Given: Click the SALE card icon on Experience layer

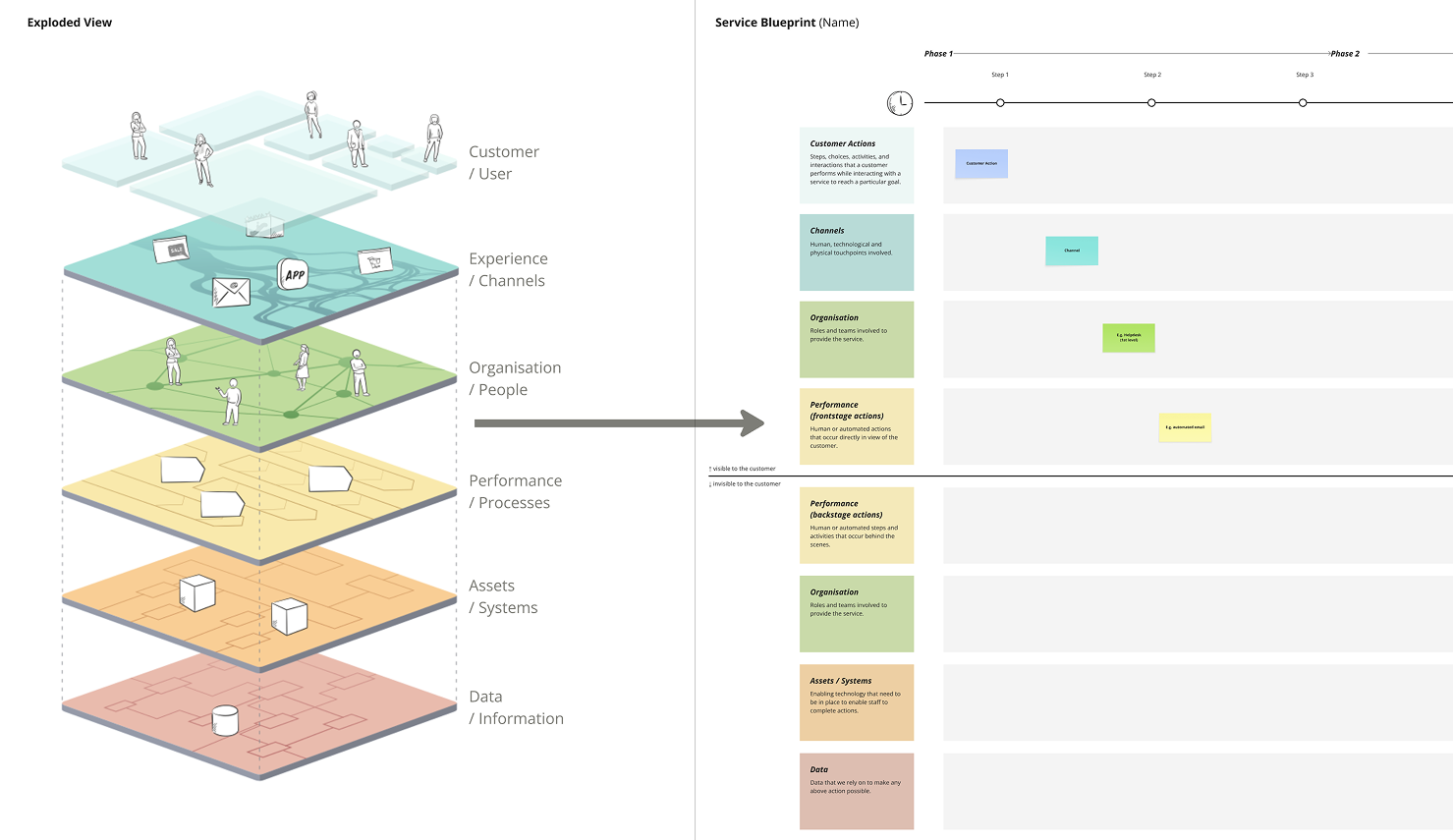Looking at the screenshot, I should (171, 250).
